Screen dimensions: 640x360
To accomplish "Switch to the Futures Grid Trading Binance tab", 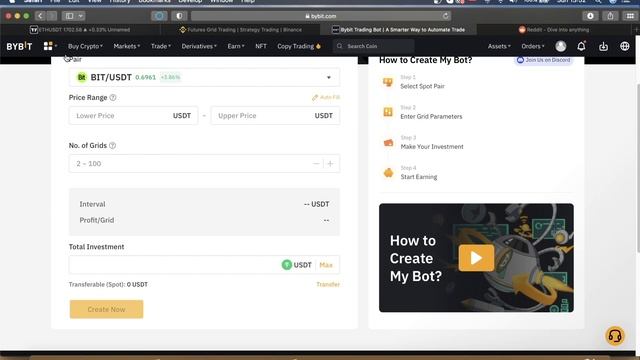I will click(241, 30).
